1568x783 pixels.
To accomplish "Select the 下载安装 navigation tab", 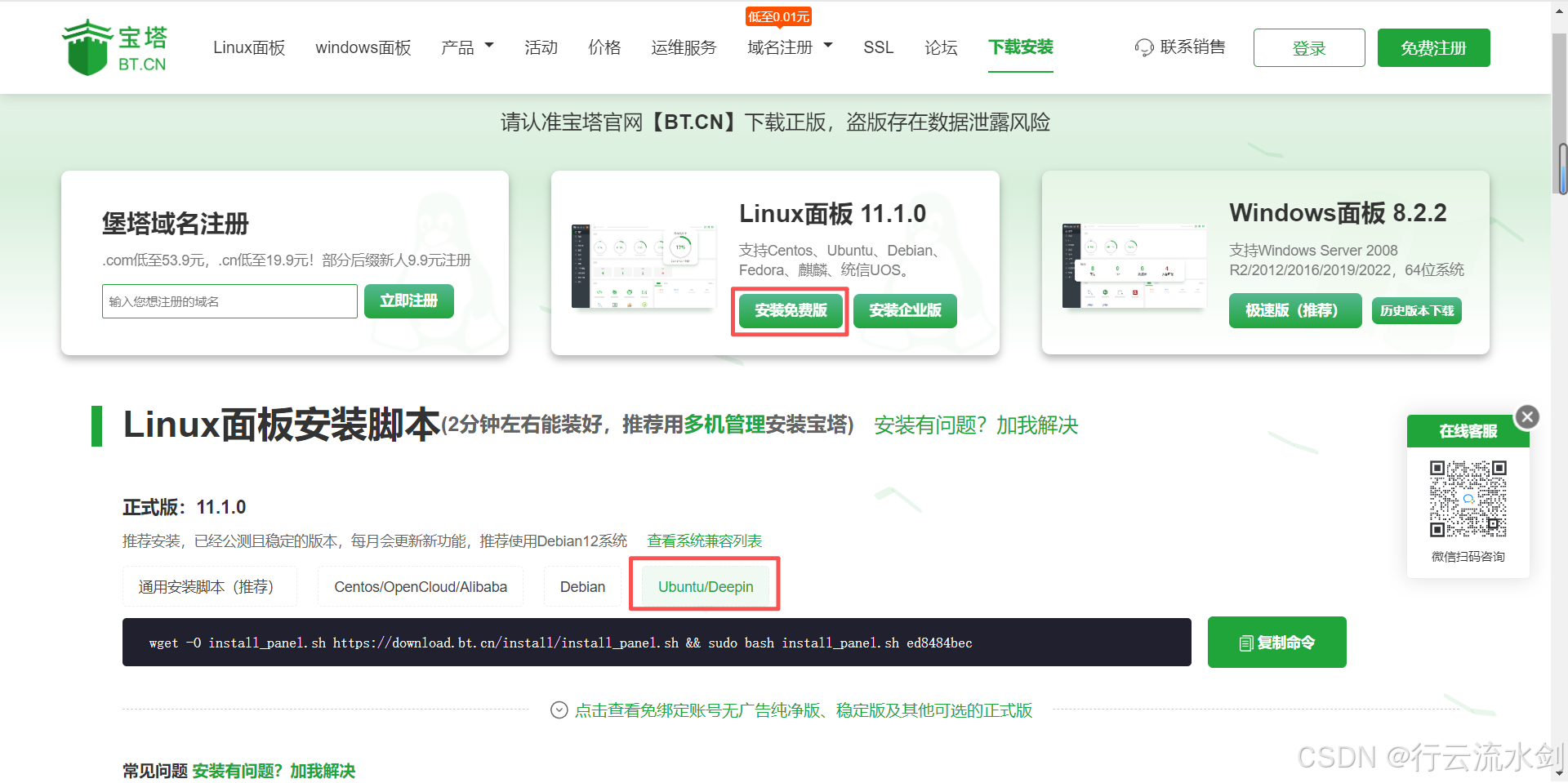I will [x=1021, y=47].
